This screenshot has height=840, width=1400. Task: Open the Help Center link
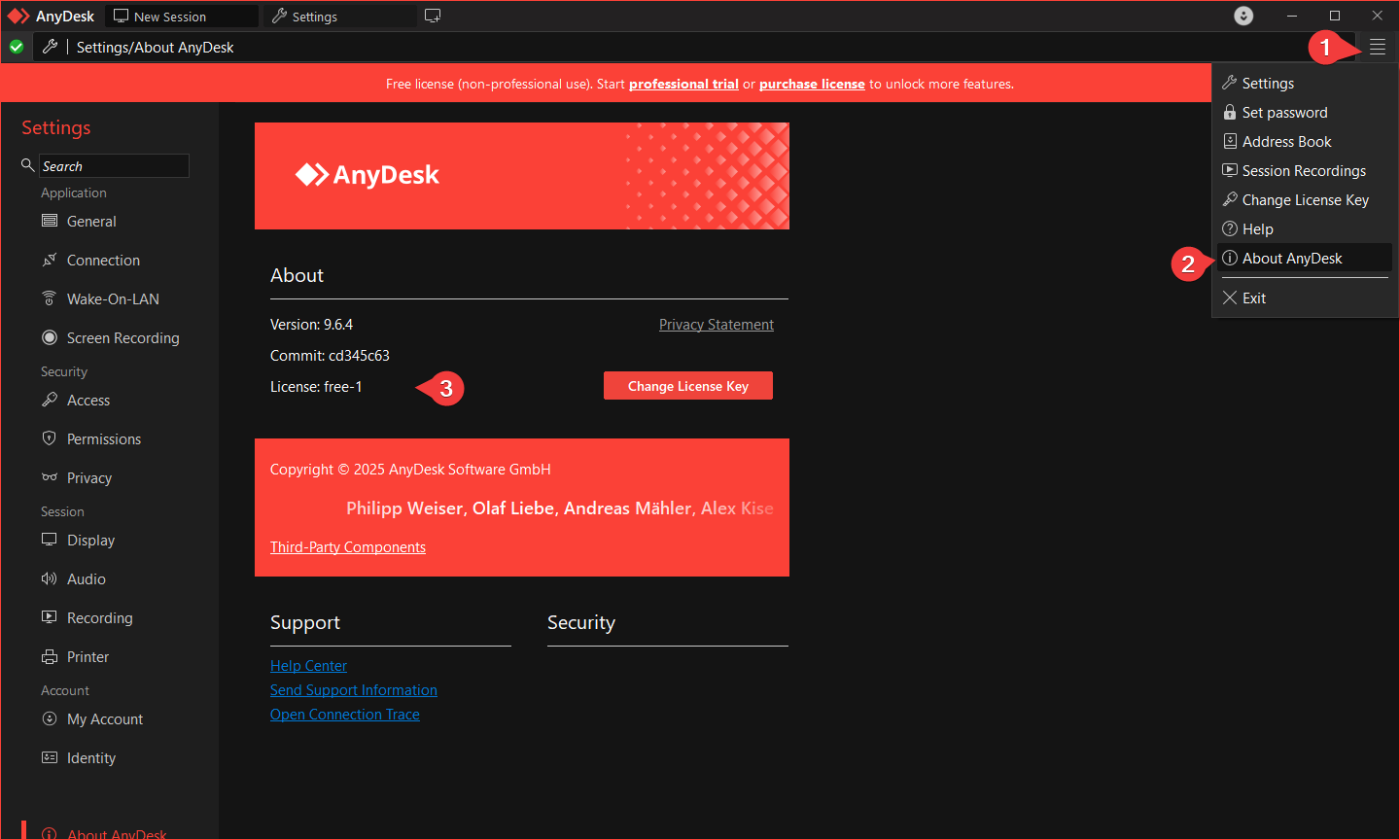[x=308, y=666]
